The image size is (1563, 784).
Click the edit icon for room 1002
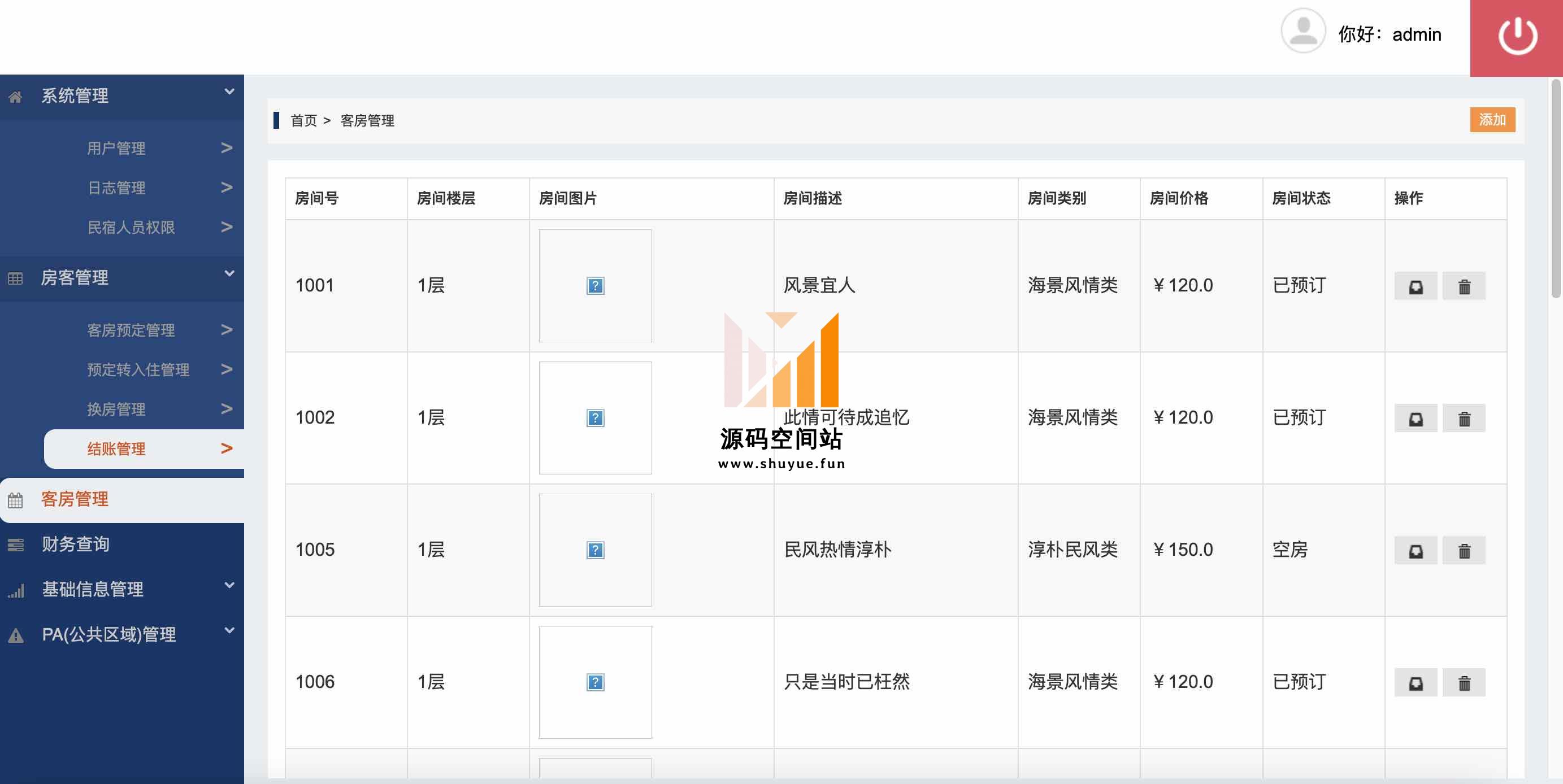click(1416, 419)
